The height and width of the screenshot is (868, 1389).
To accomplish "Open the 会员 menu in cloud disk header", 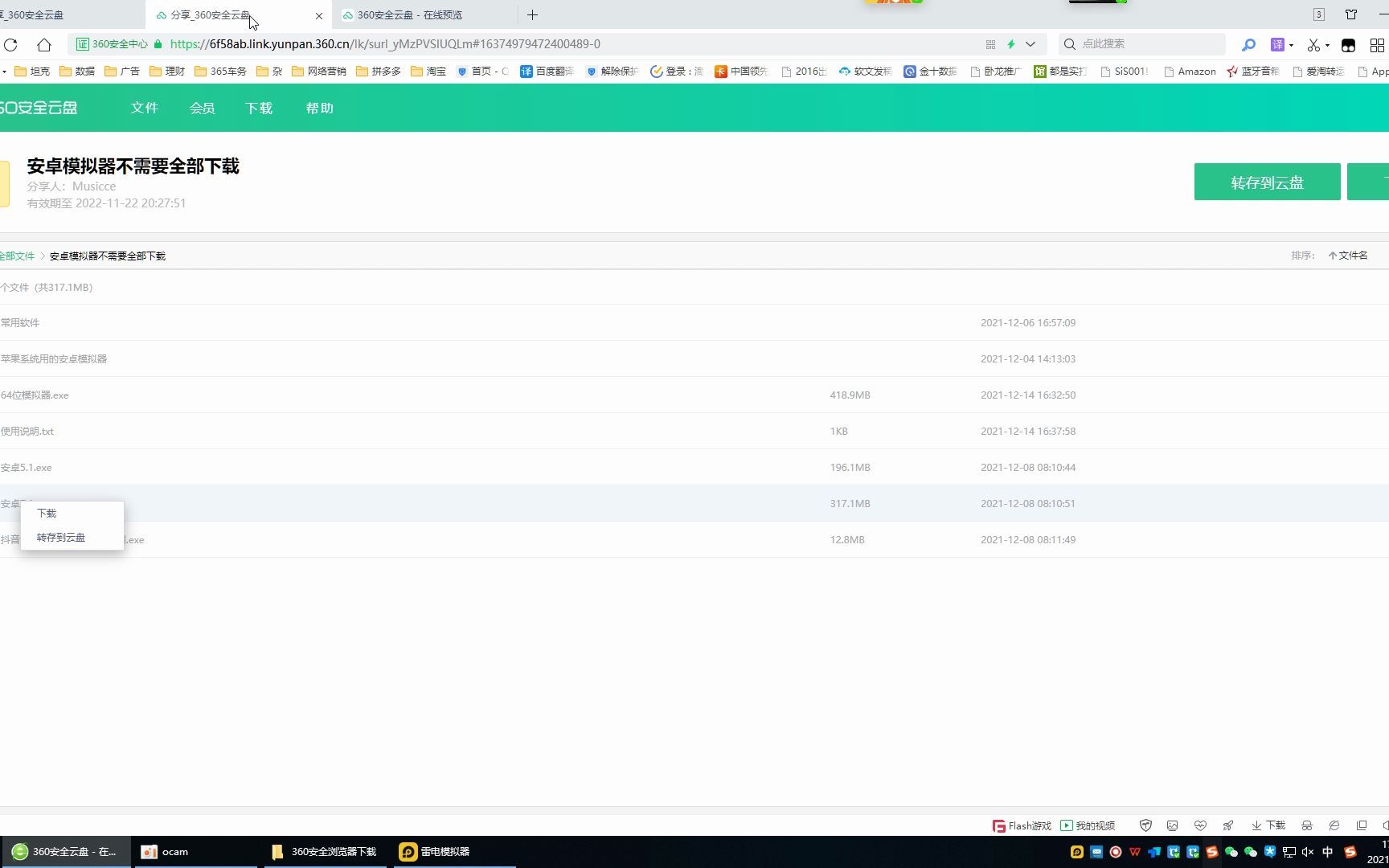I will [x=203, y=108].
